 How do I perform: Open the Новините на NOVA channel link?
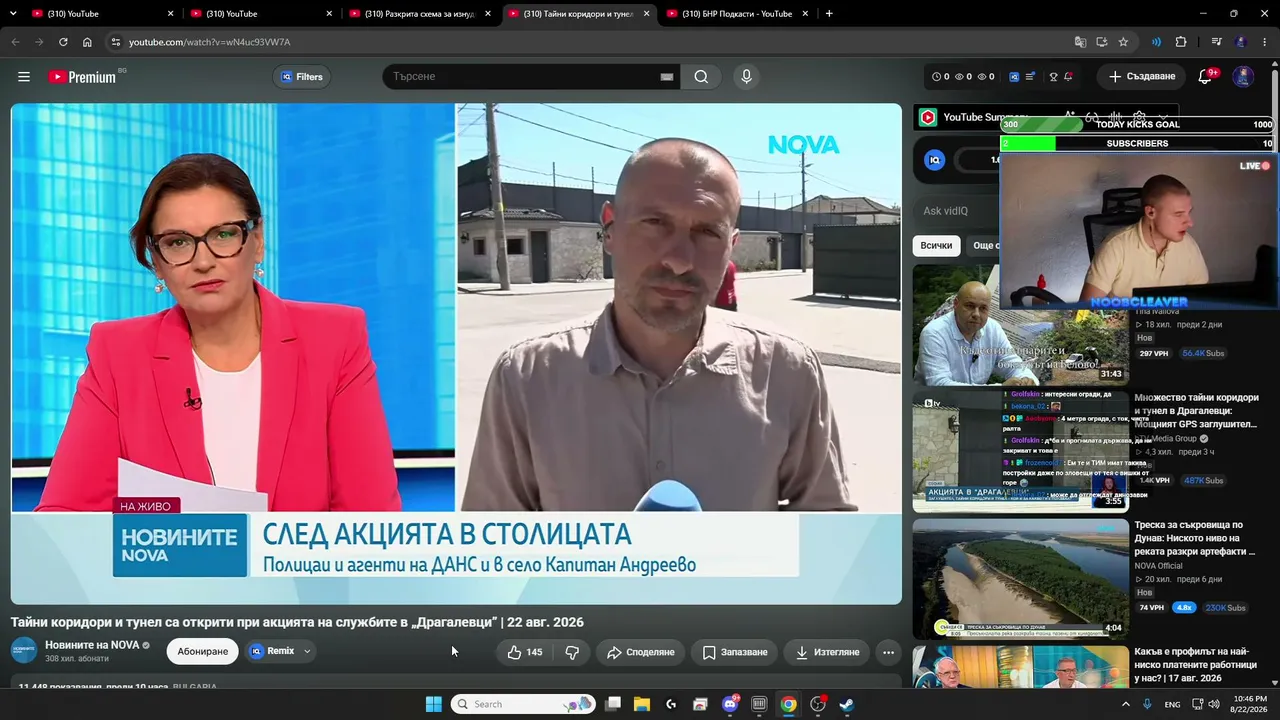tap(92, 645)
